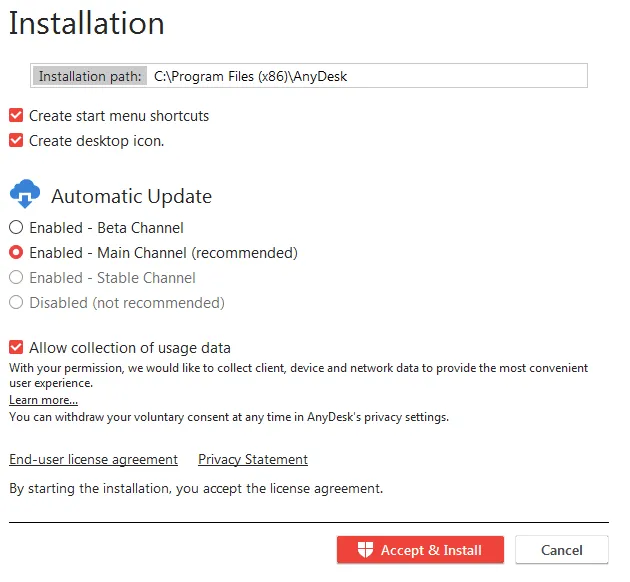Choose Enabled - Stable Channel radio button

16,277
